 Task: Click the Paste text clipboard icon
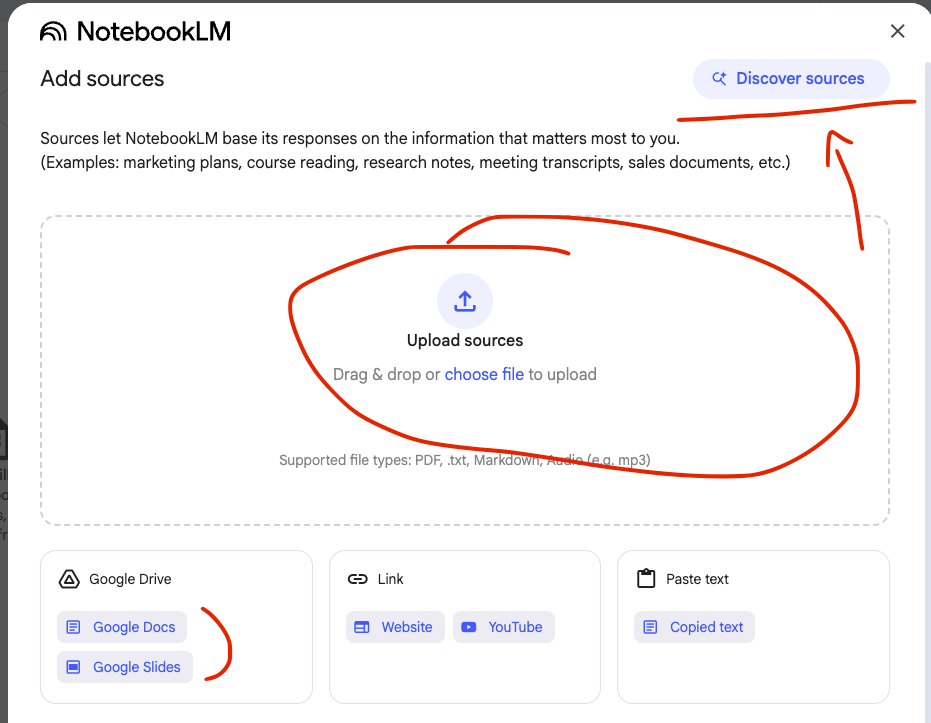pyautogui.click(x=646, y=578)
